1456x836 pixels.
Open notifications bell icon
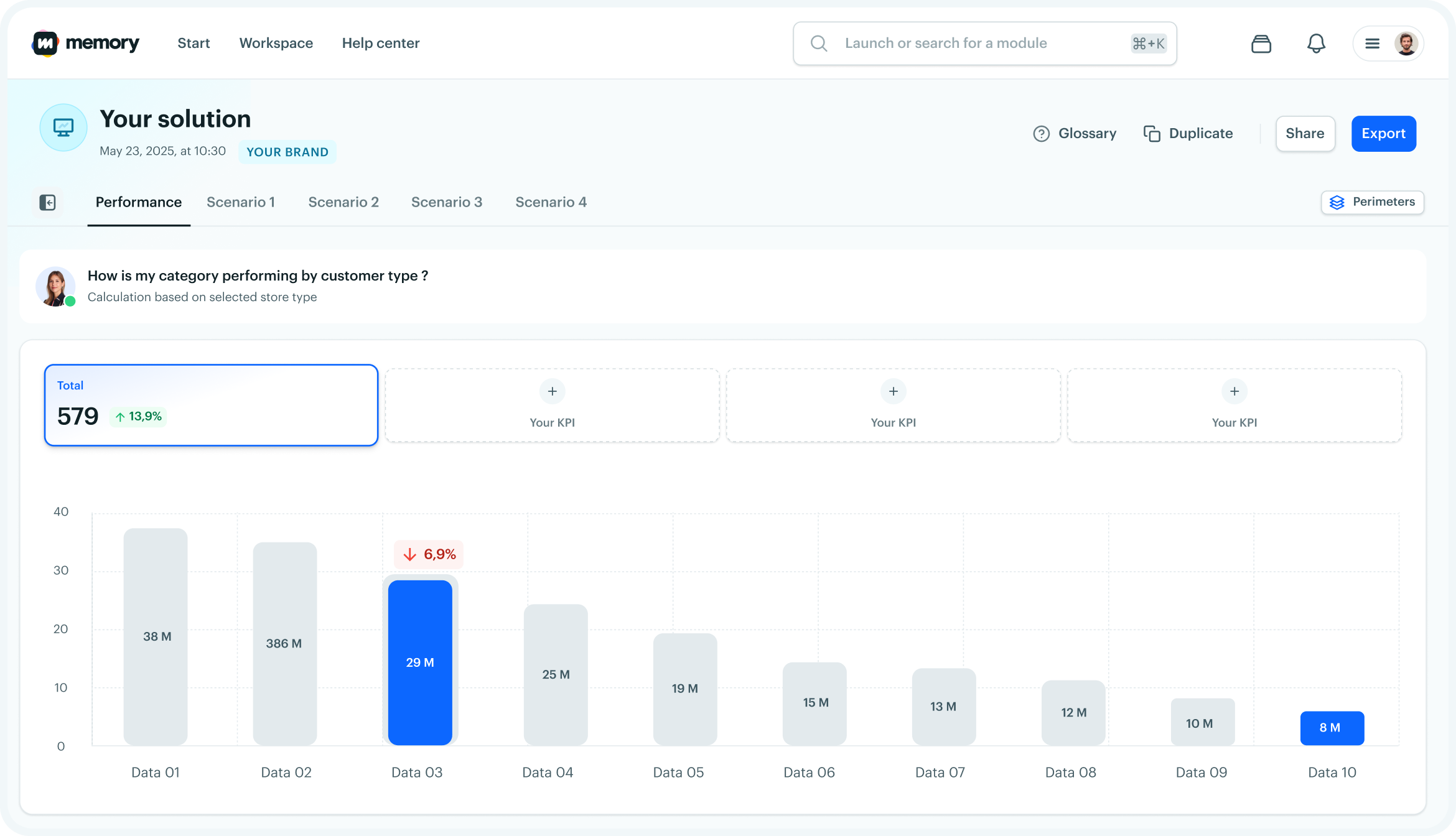click(x=1315, y=44)
